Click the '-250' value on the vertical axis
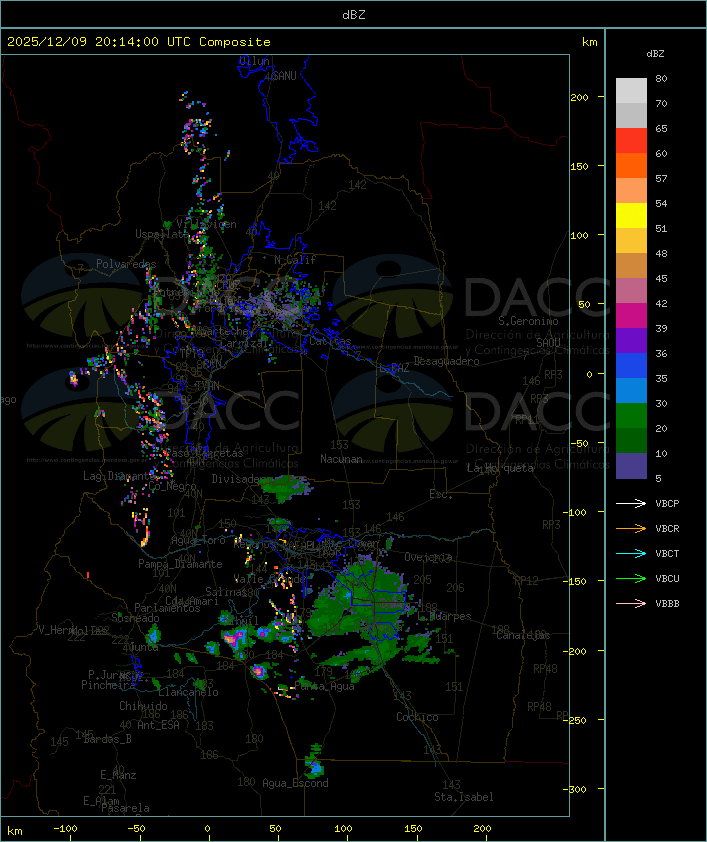The height and width of the screenshot is (842, 707). pos(577,720)
